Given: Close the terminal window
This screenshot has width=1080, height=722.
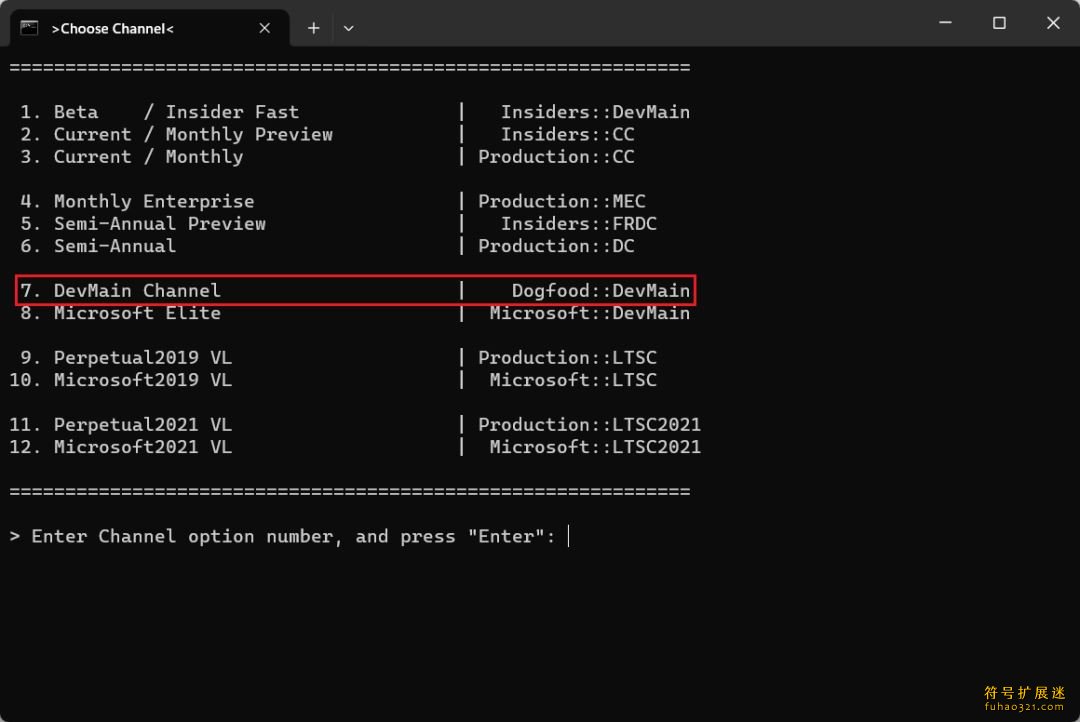Looking at the screenshot, I should click(x=1053, y=23).
